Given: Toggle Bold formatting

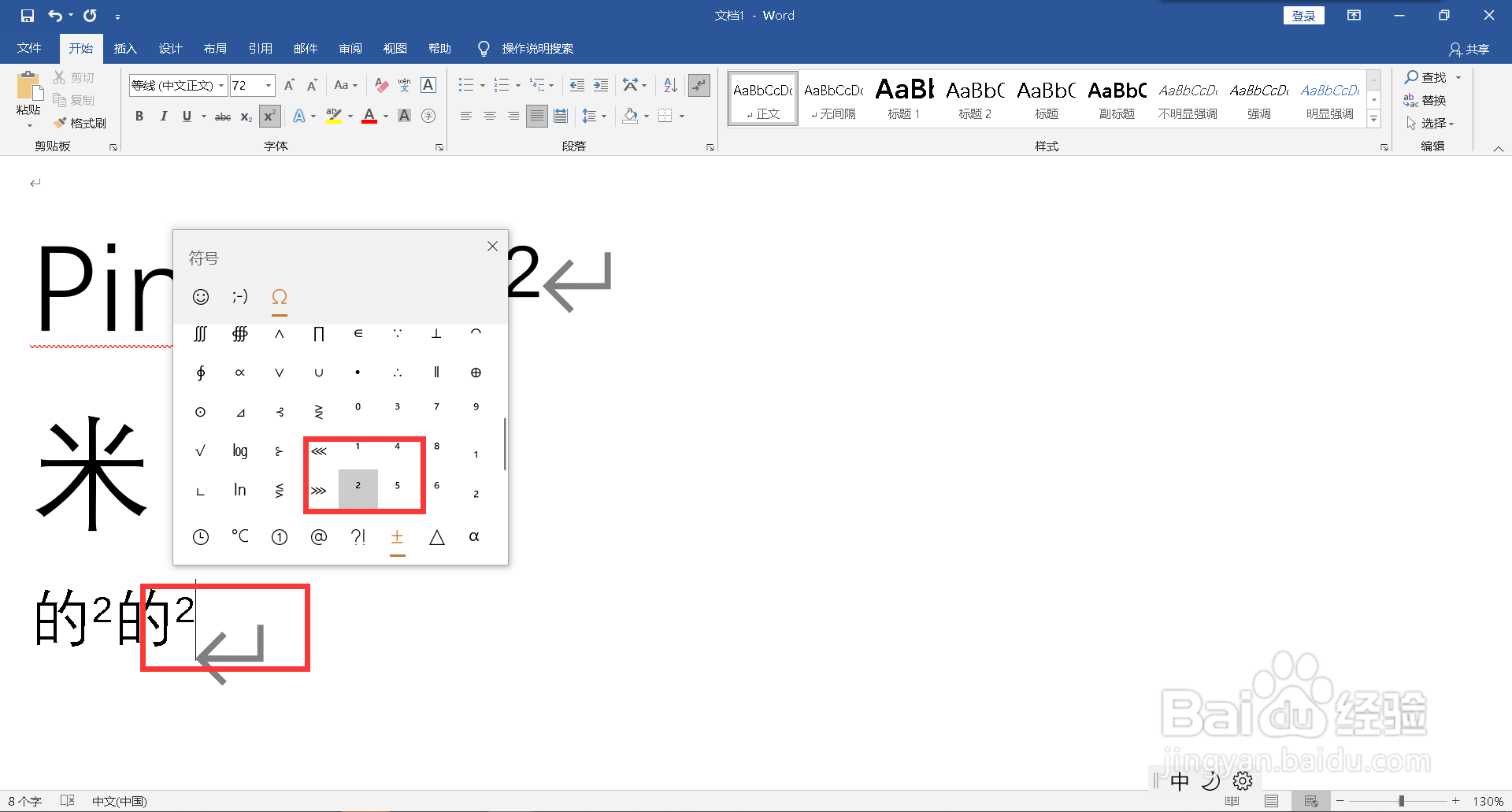Looking at the screenshot, I should (x=139, y=116).
